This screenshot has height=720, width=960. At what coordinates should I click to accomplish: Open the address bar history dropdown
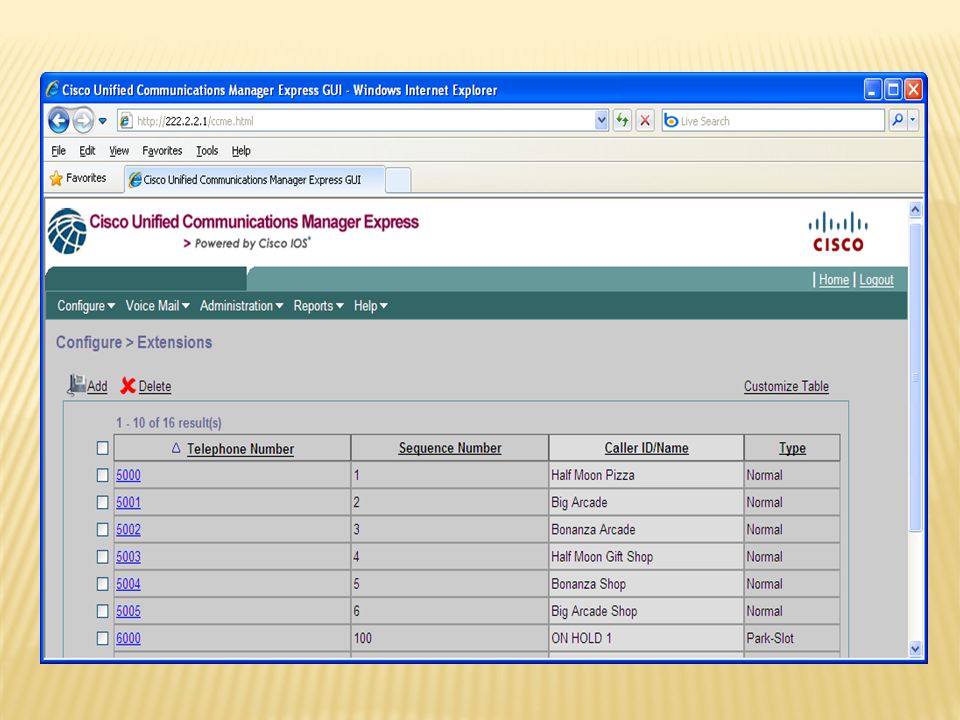coord(601,120)
